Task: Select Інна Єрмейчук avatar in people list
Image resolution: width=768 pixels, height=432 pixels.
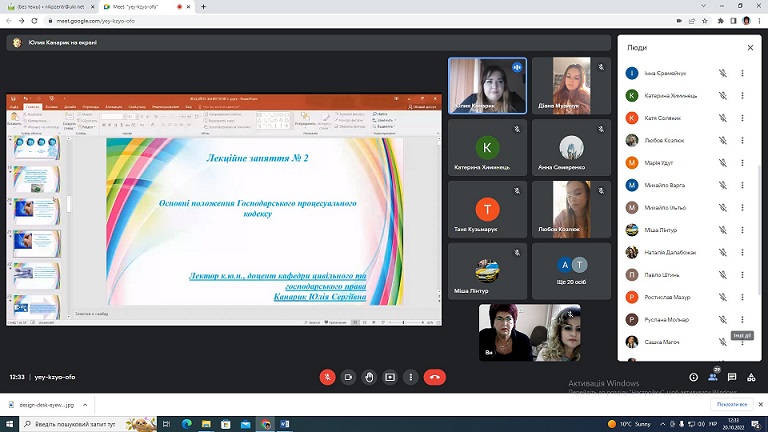Action: click(632, 73)
